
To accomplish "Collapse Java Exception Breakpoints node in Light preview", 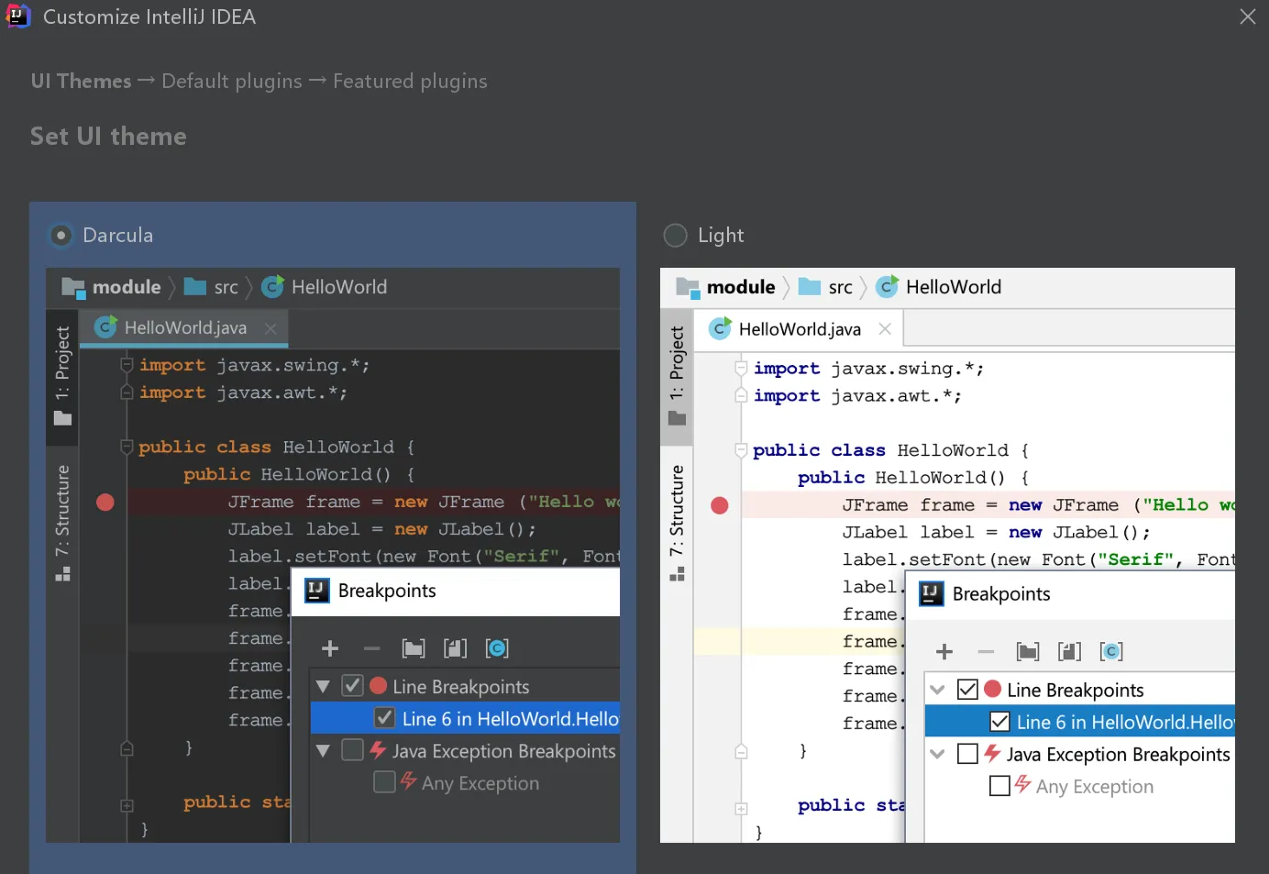I will (x=937, y=754).
